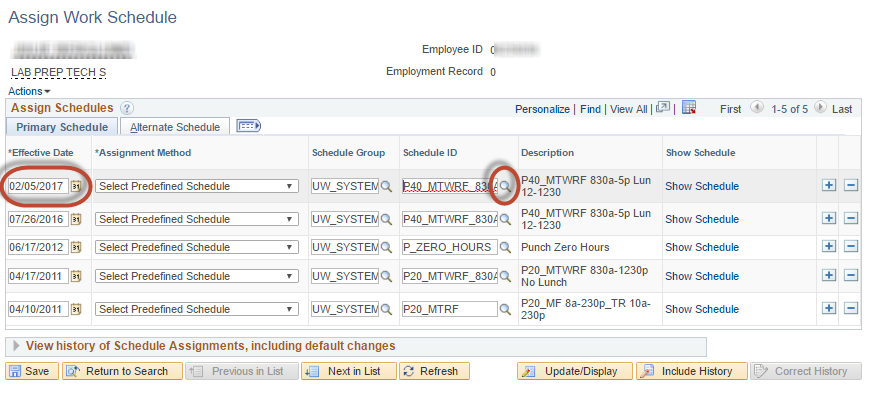Click the Personalize link

[542, 109]
